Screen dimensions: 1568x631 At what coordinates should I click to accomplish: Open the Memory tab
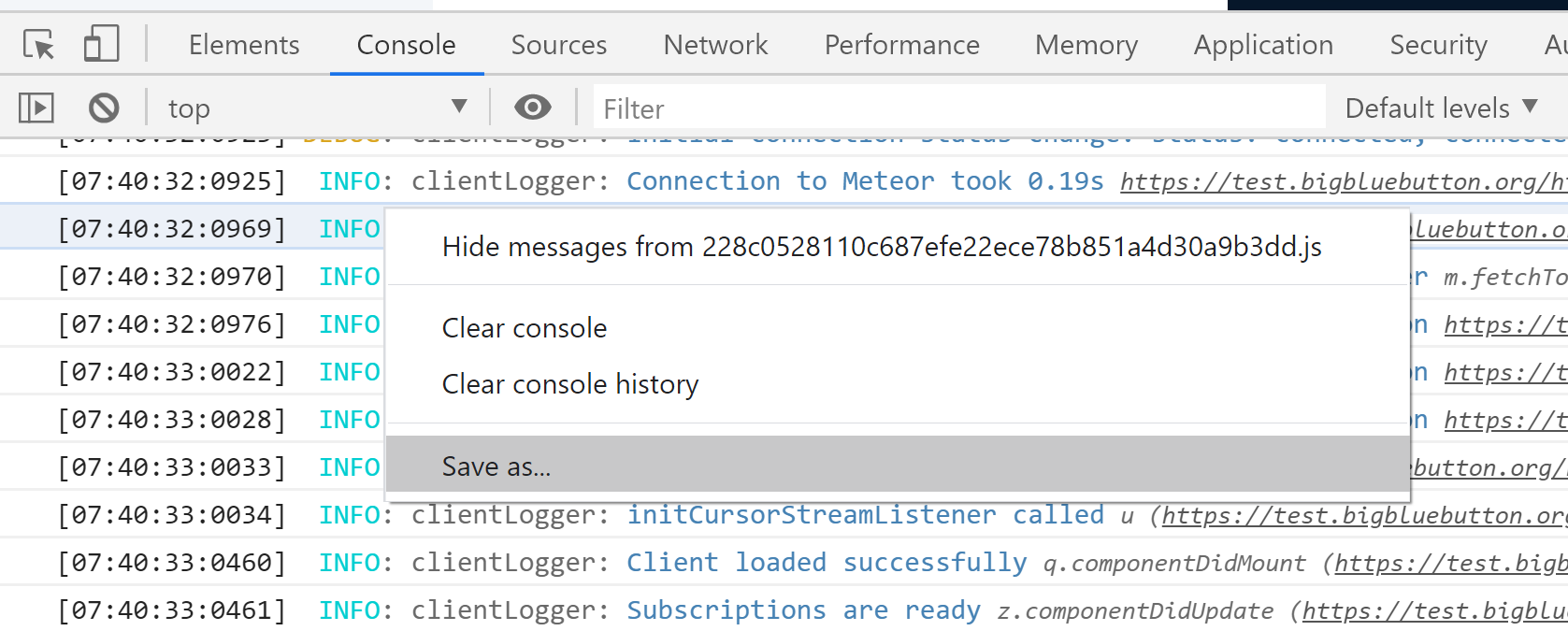(x=1086, y=45)
